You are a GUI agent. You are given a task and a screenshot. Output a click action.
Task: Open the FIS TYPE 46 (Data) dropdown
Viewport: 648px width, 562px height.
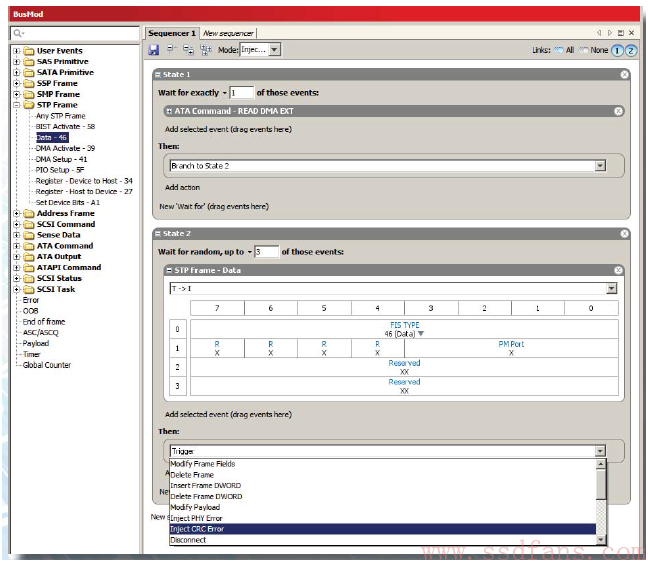[421, 333]
